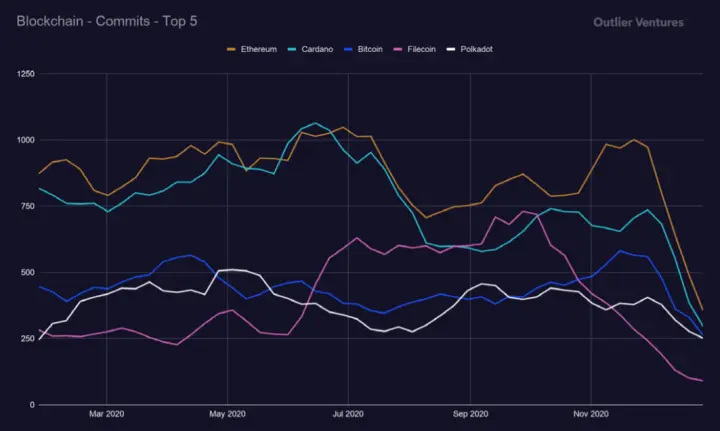Screen dimensions: 720x431
Task: Toggle the Cardano series legend label
Action: click(x=317, y=49)
